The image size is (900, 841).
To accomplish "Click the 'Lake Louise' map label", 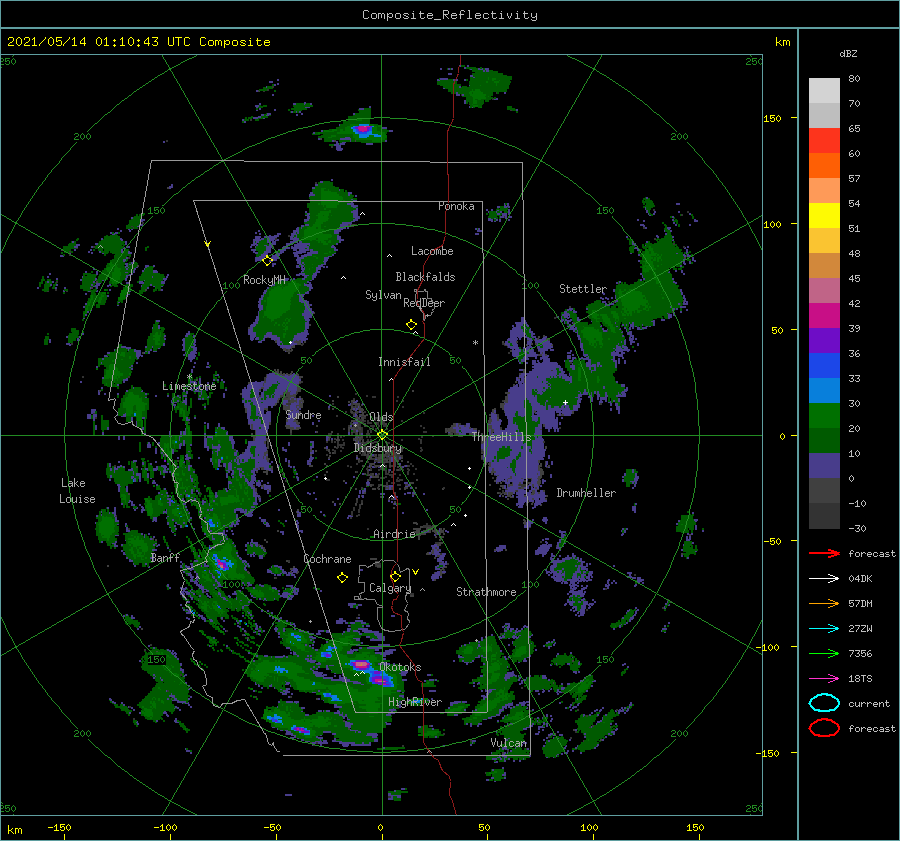I will [x=77, y=491].
